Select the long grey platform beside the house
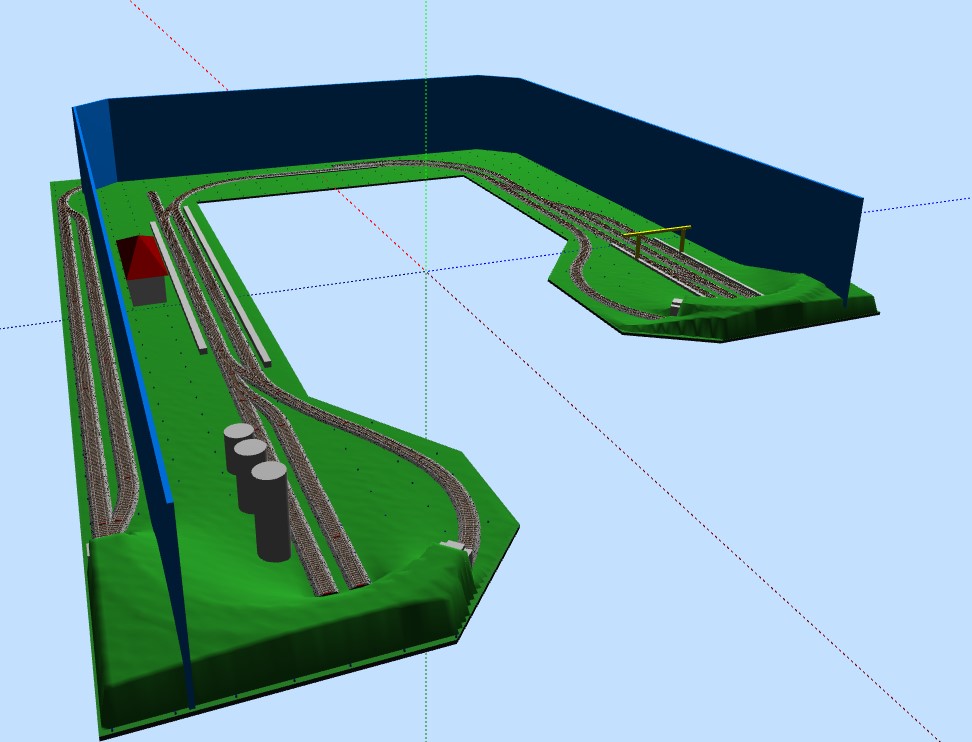Viewport: 972px width, 742px height. [179, 287]
